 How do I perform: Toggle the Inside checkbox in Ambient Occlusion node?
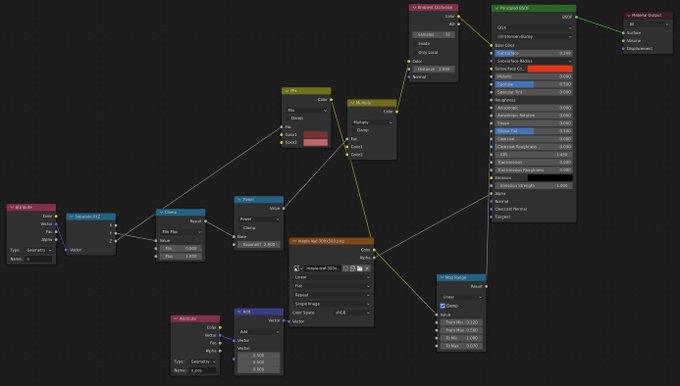point(415,44)
